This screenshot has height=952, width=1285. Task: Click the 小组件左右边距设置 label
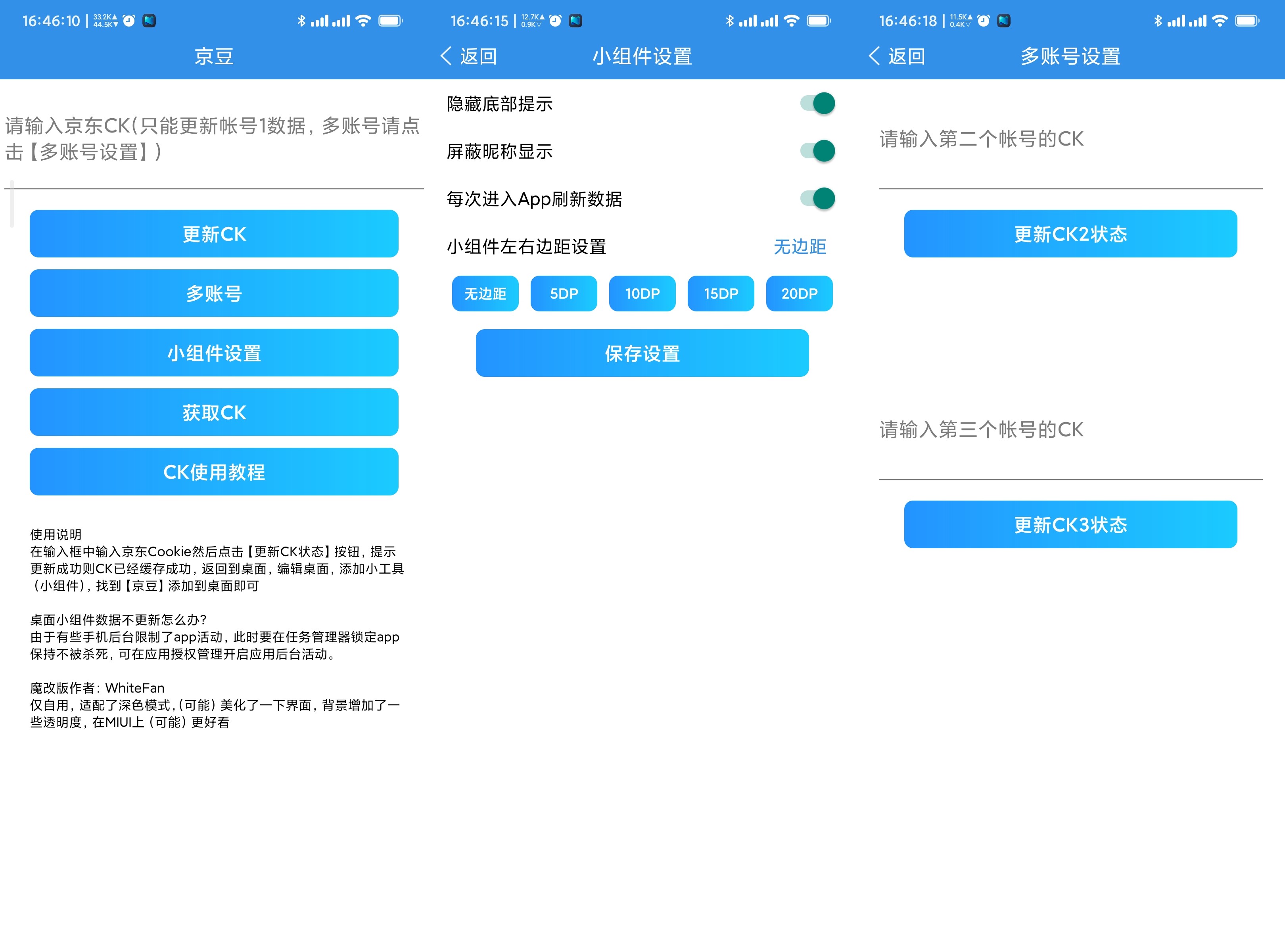pos(526,247)
